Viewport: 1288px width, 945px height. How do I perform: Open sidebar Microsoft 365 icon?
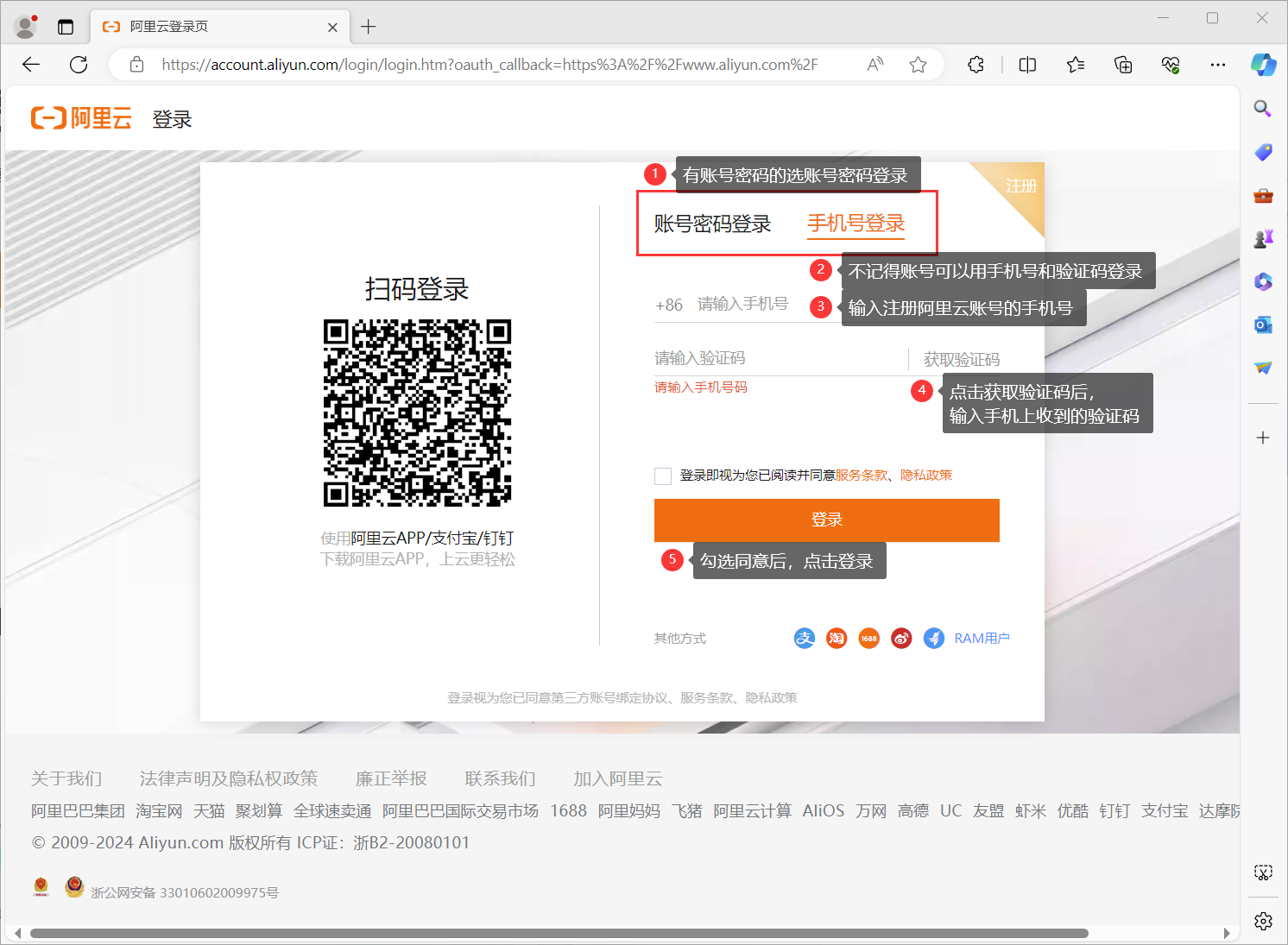1263,281
